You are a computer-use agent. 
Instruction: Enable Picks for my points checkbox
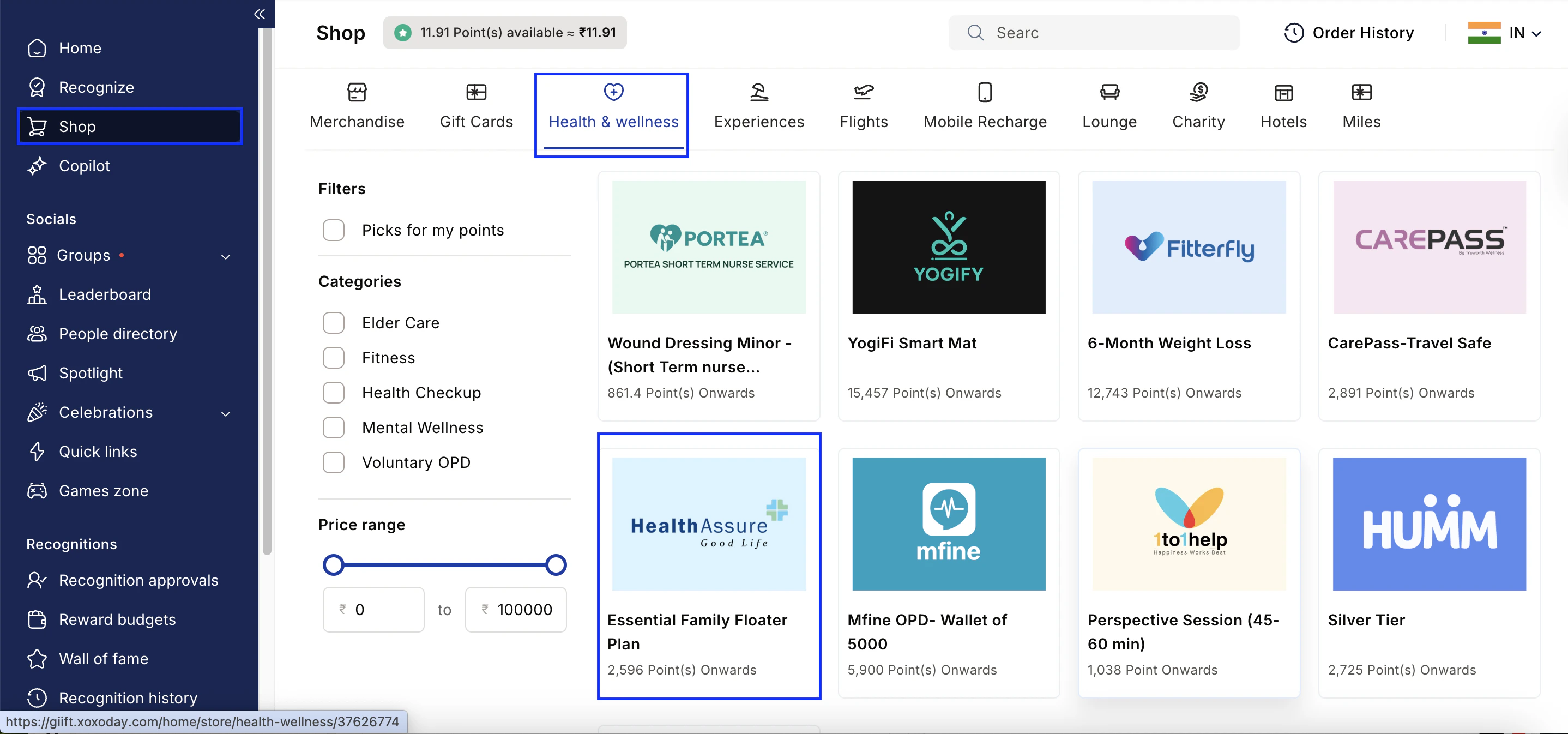click(334, 230)
